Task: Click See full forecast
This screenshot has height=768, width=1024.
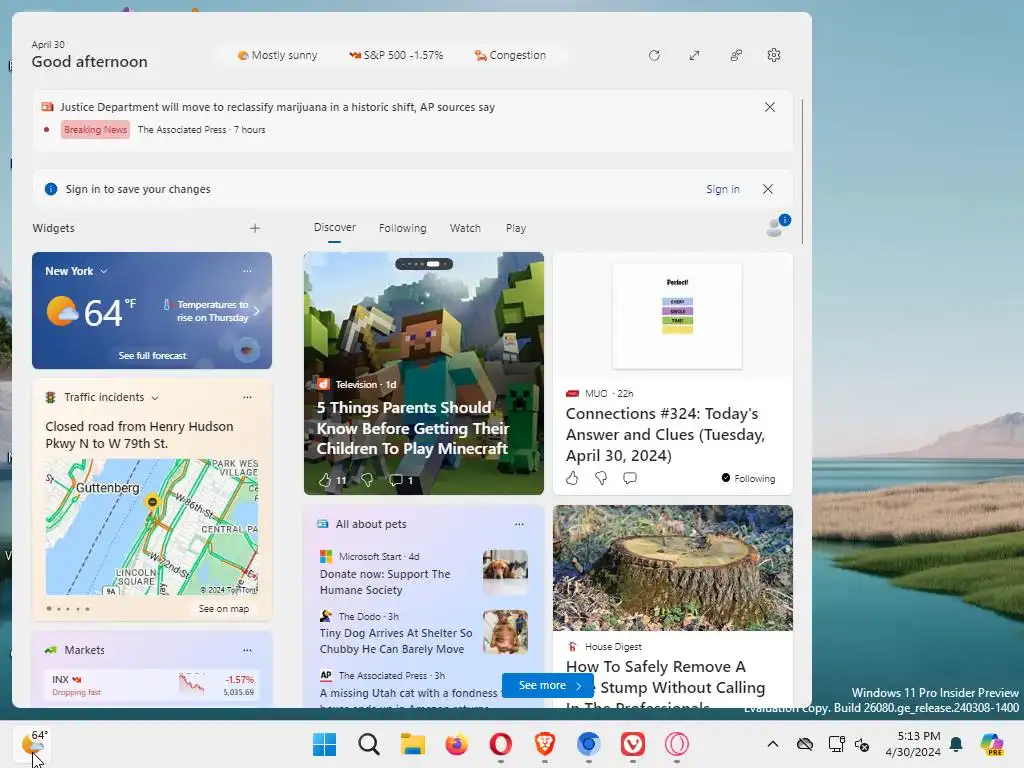Action: pos(152,355)
